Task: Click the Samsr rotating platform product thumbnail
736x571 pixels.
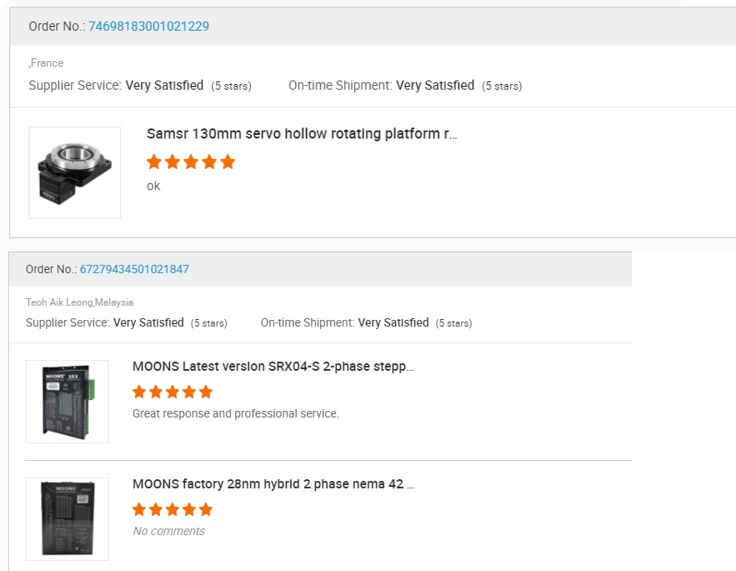Action: (75, 172)
